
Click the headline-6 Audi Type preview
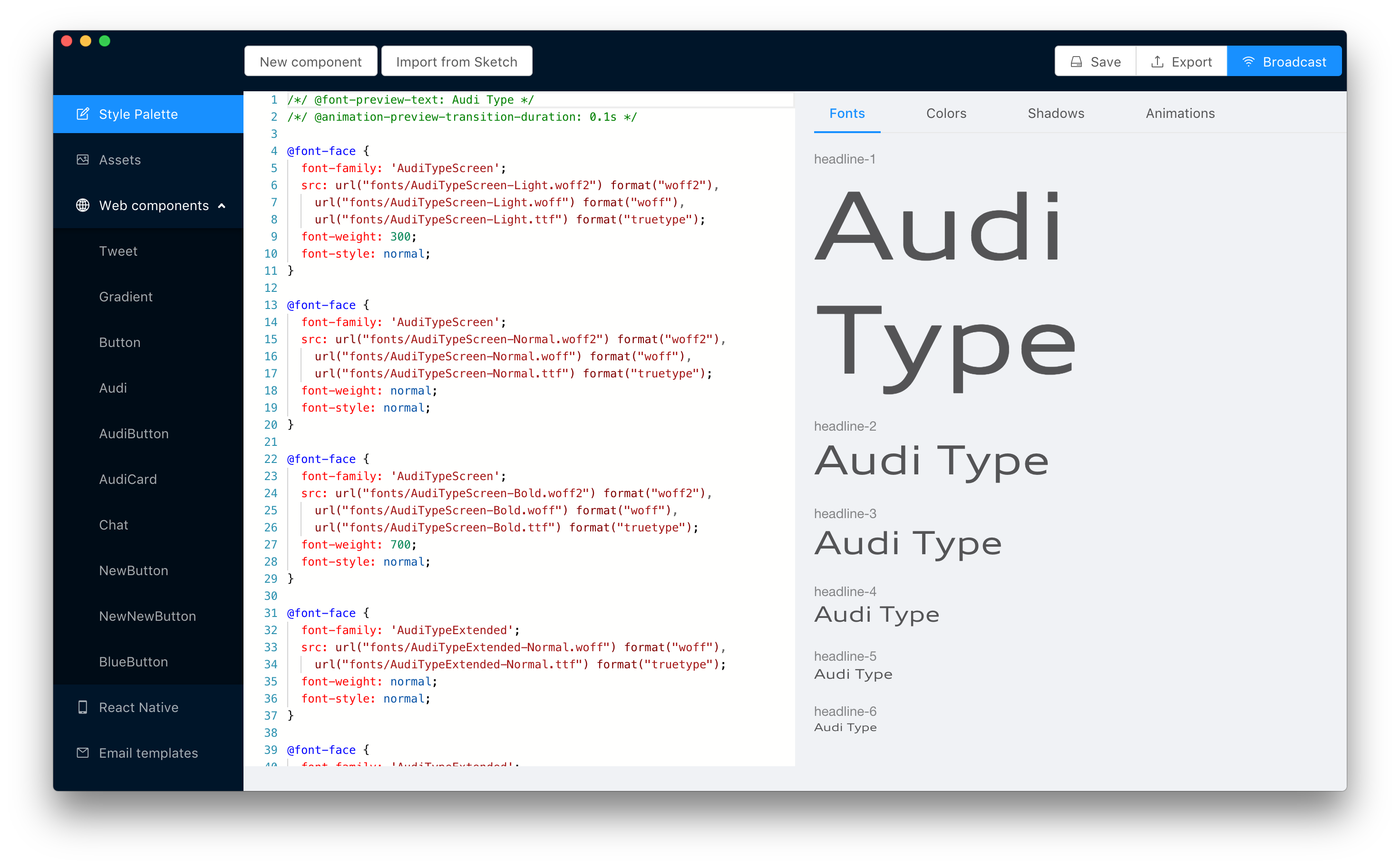846,728
